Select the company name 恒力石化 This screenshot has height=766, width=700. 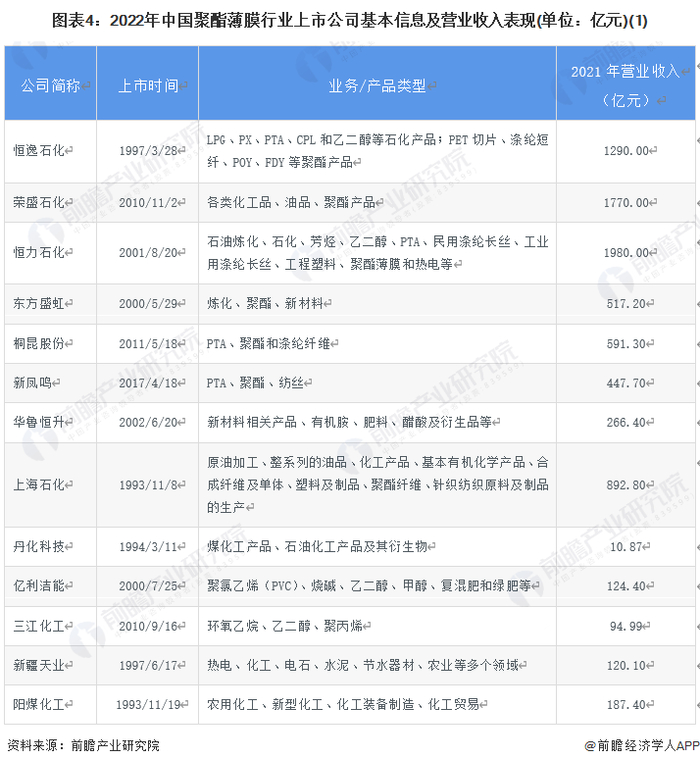click(39, 253)
